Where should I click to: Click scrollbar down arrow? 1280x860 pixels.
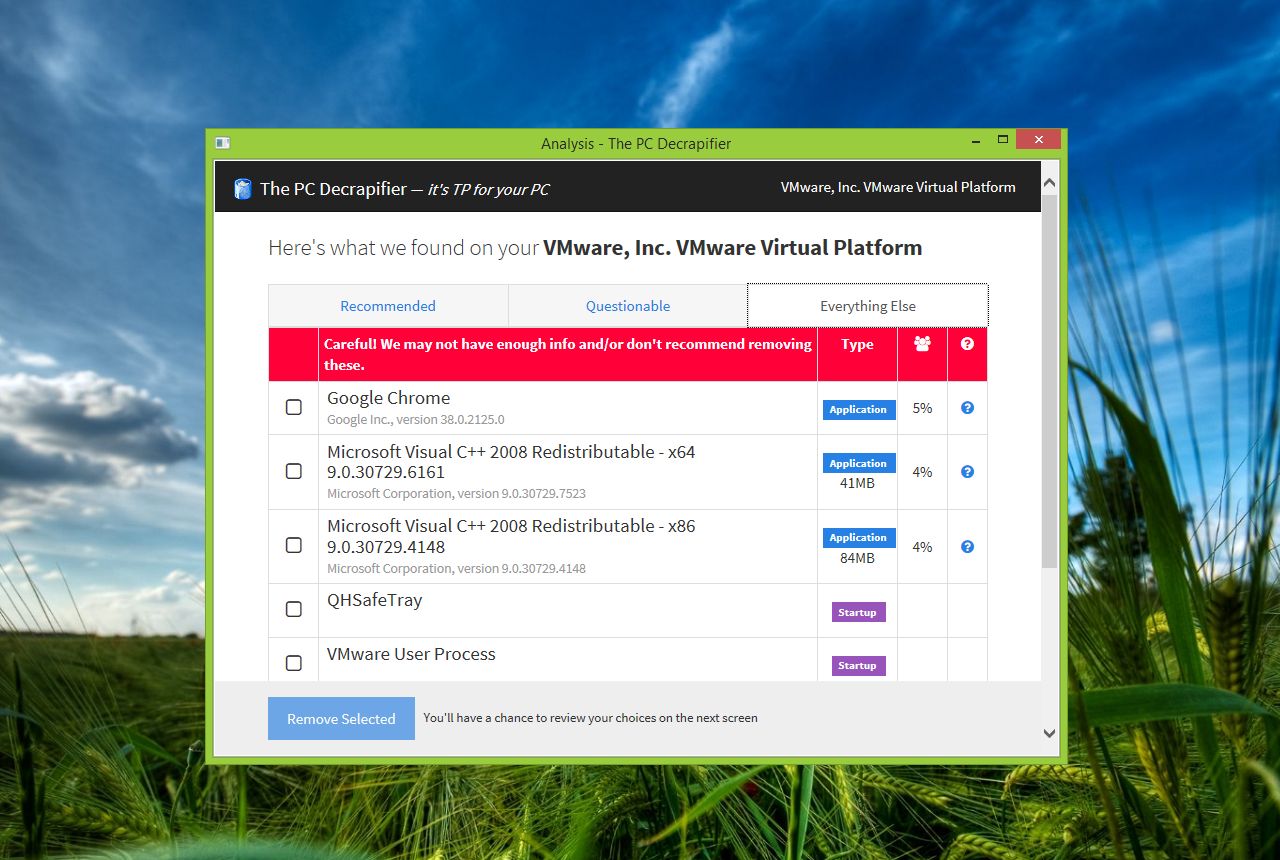click(x=1049, y=733)
